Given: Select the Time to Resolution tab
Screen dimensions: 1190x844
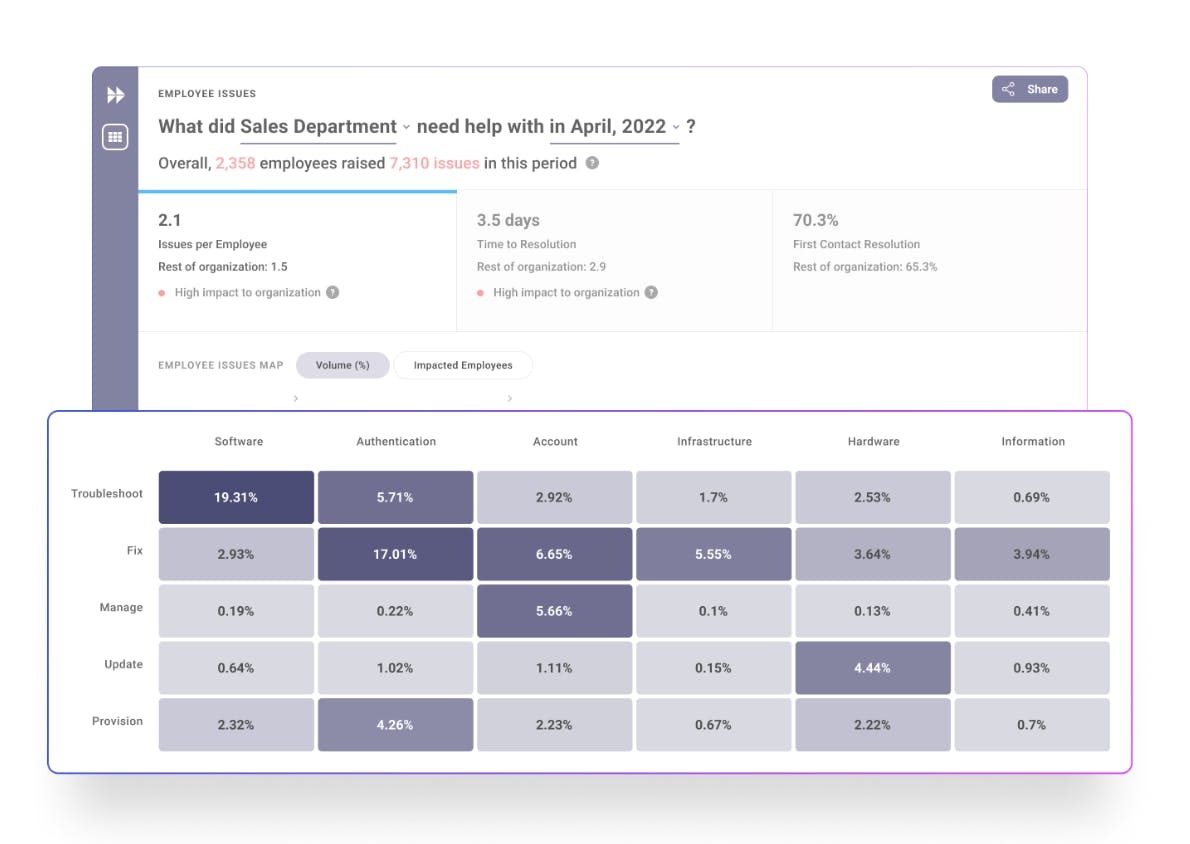Looking at the screenshot, I should tap(614, 260).
